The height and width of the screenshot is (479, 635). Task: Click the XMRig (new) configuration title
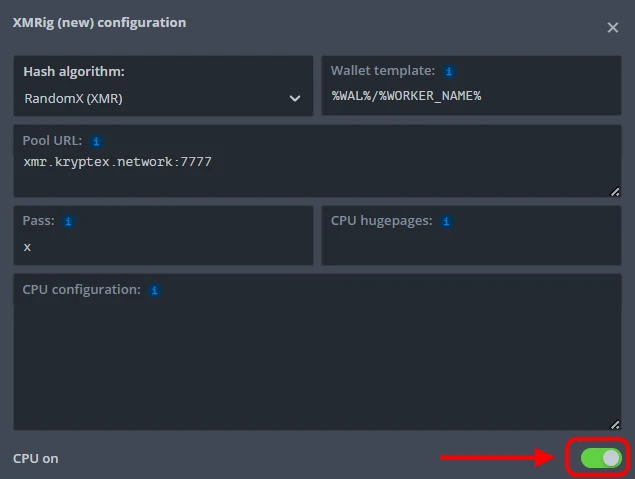pyautogui.click(x=99, y=23)
